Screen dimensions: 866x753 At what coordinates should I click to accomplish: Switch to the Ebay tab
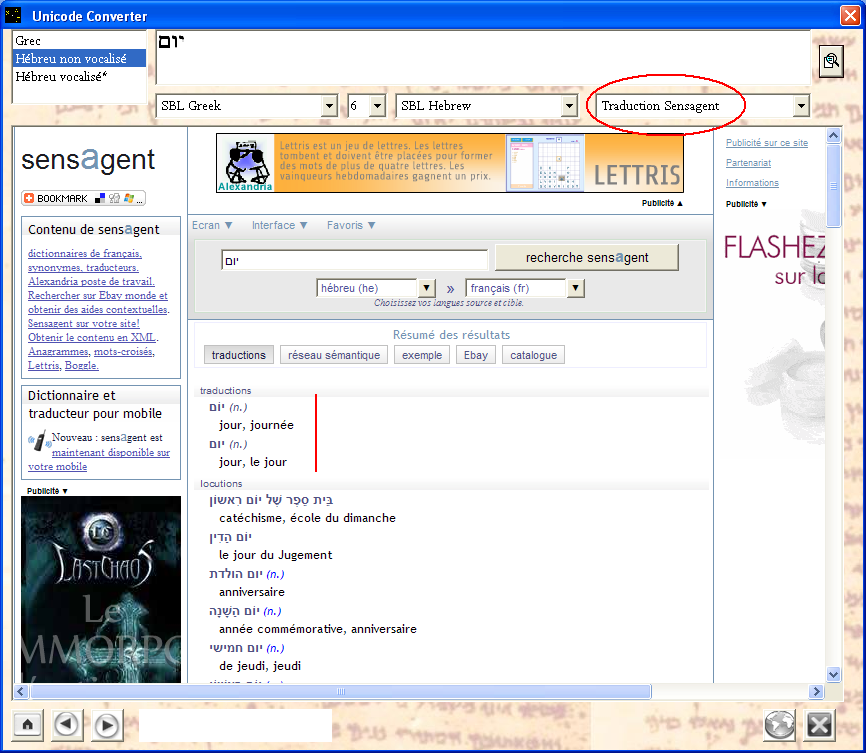click(x=476, y=355)
